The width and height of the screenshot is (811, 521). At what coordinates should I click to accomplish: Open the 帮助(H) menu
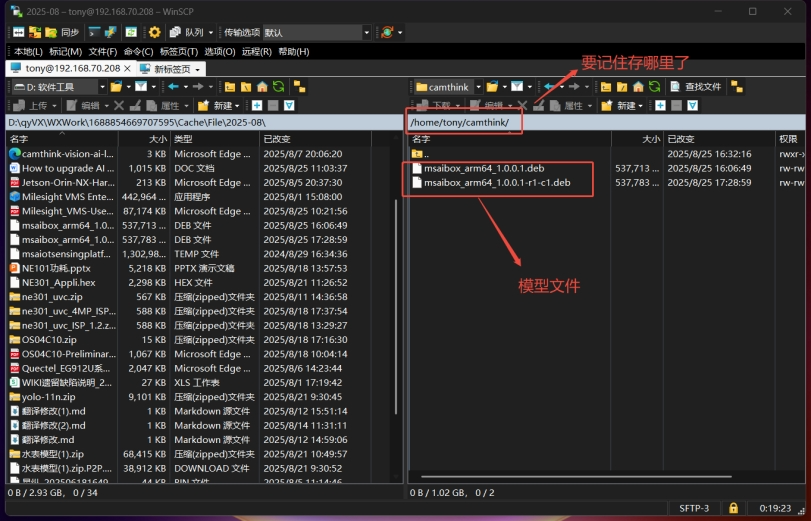point(293,51)
